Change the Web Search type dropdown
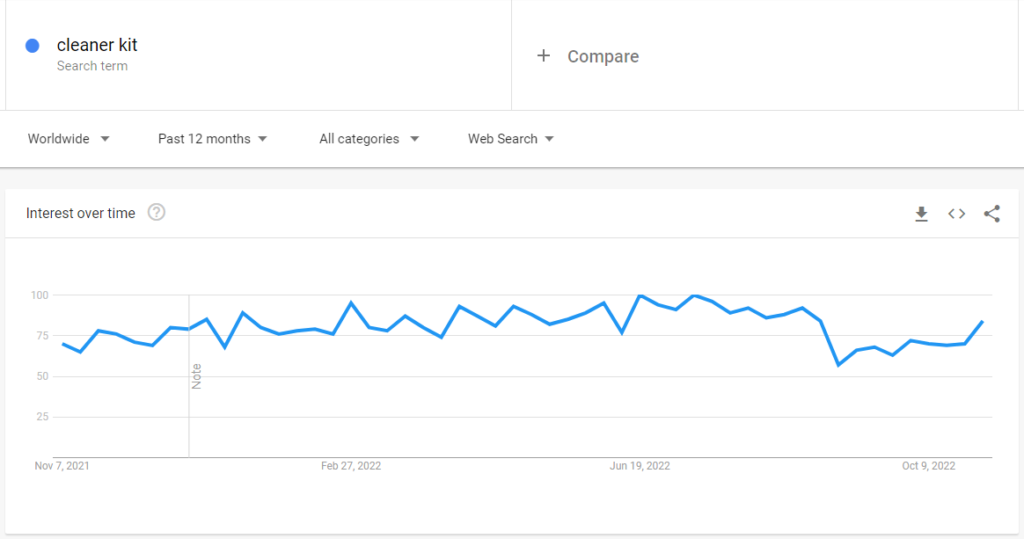The width and height of the screenshot is (1024, 539). coord(511,139)
